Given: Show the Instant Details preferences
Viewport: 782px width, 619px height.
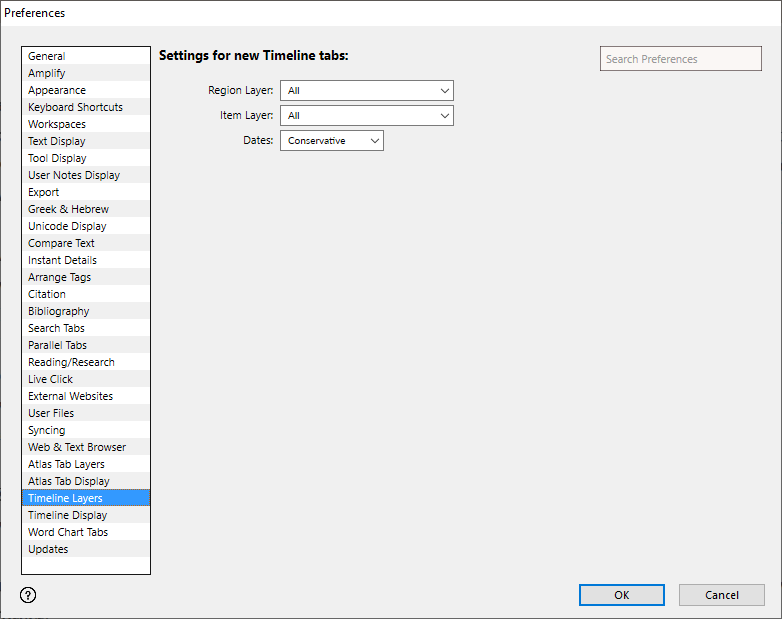Looking at the screenshot, I should (62, 261).
